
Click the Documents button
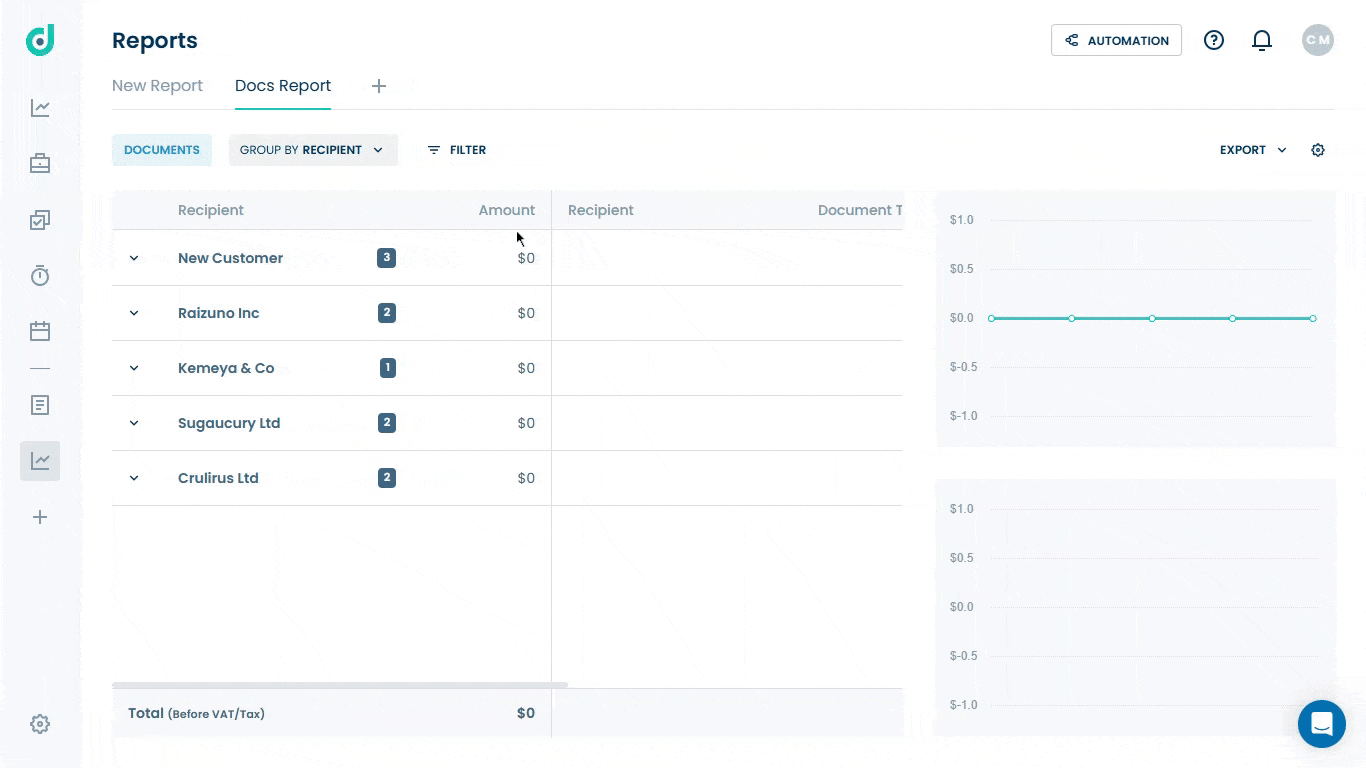162,150
